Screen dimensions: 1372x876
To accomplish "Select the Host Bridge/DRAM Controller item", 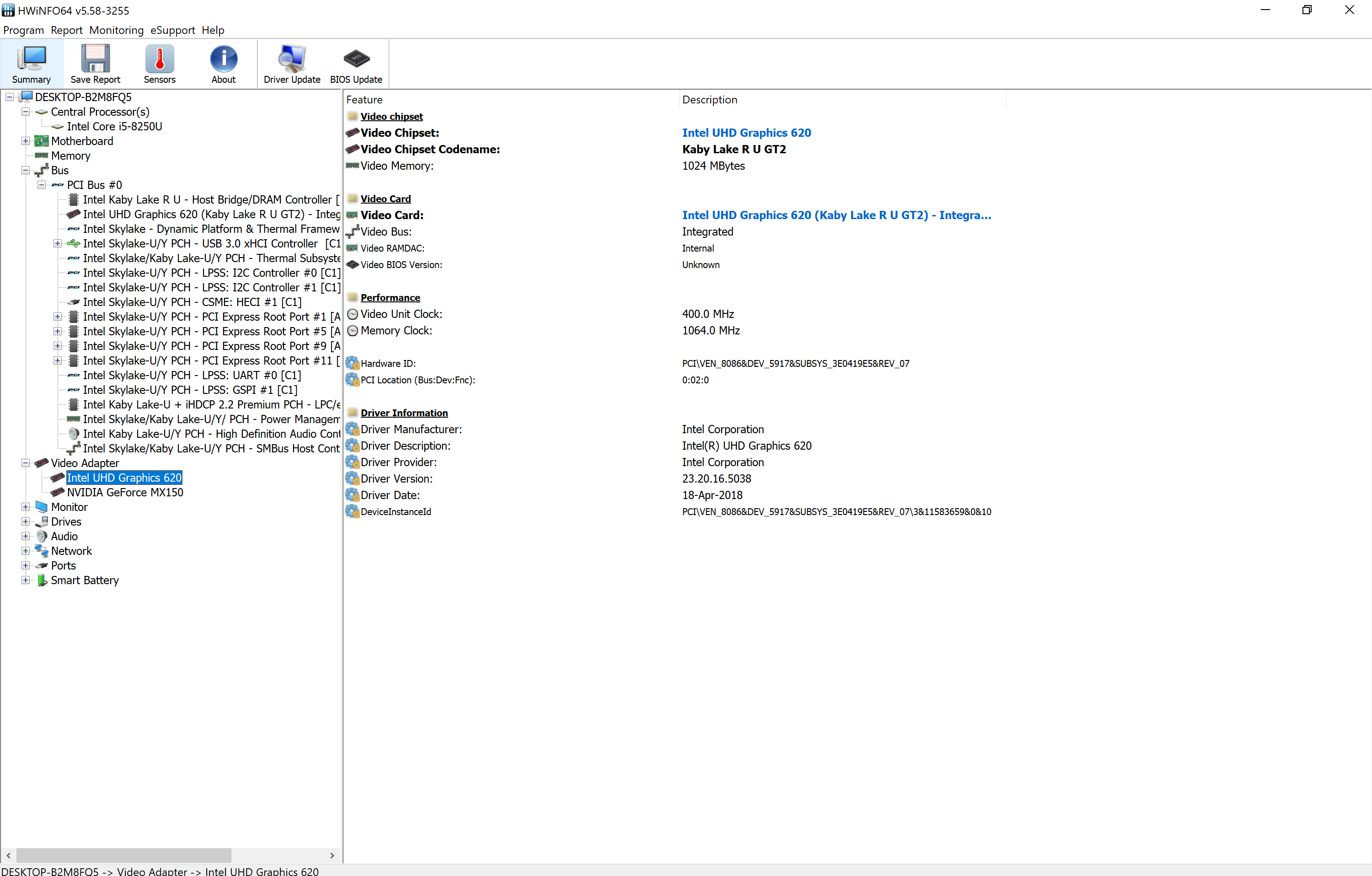I will click(x=211, y=199).
